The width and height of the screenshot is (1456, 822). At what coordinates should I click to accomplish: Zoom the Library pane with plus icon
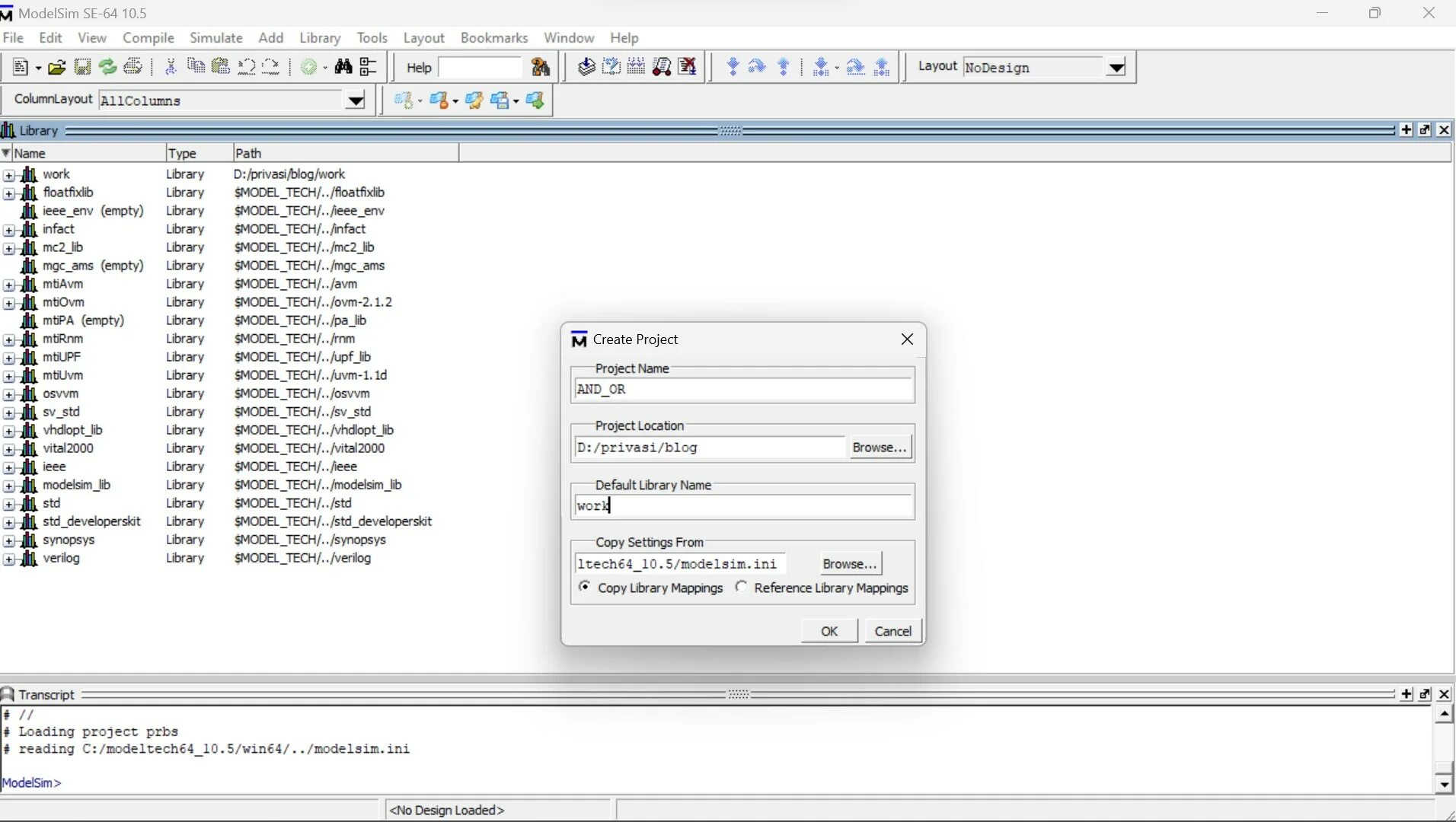point(1407,130)
